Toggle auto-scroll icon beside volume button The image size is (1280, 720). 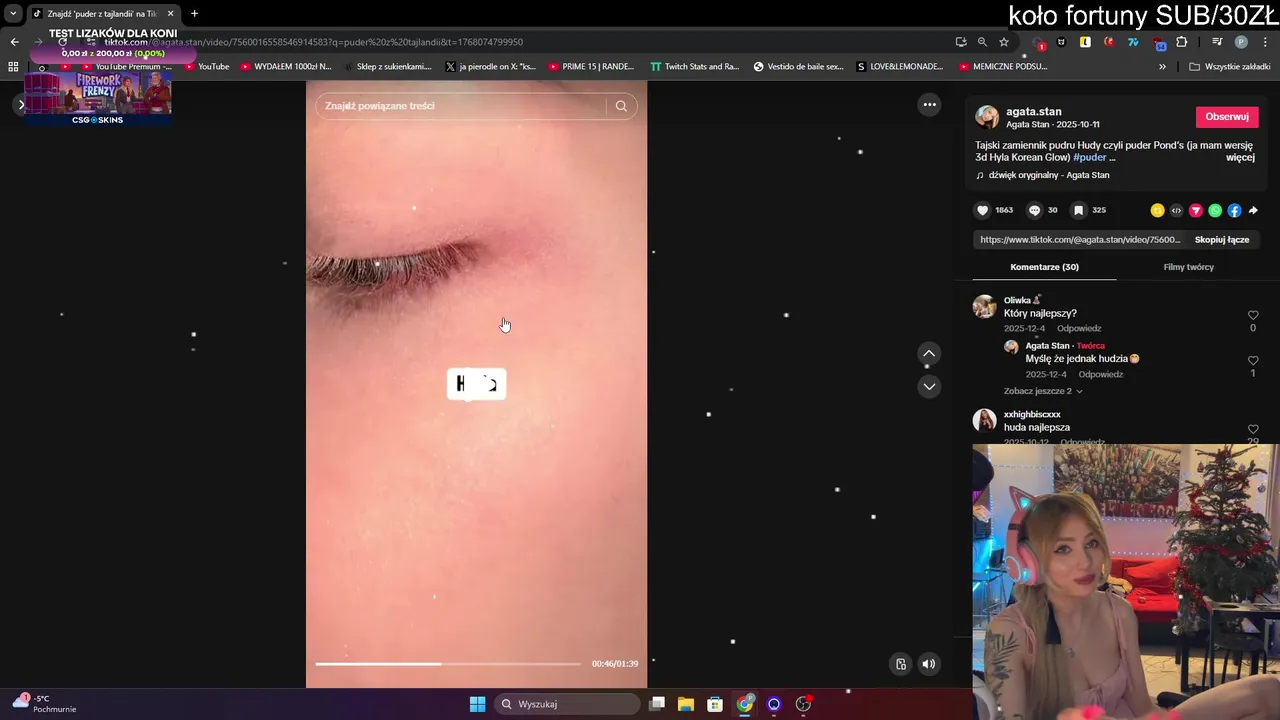click(x=901, y=664)
